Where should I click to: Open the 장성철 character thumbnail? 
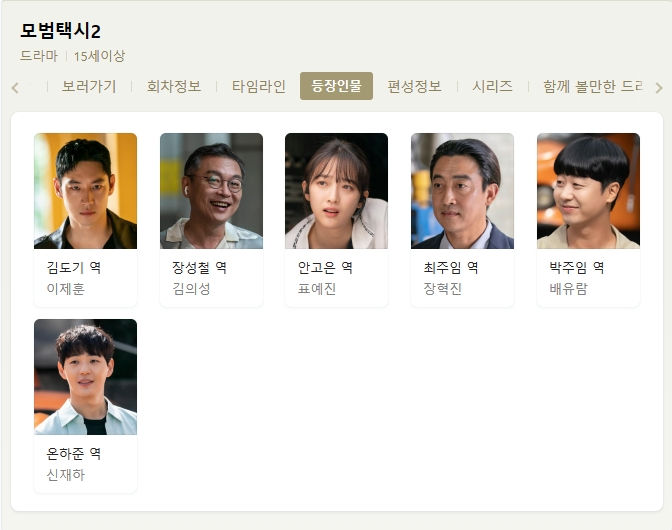point(211,191)
